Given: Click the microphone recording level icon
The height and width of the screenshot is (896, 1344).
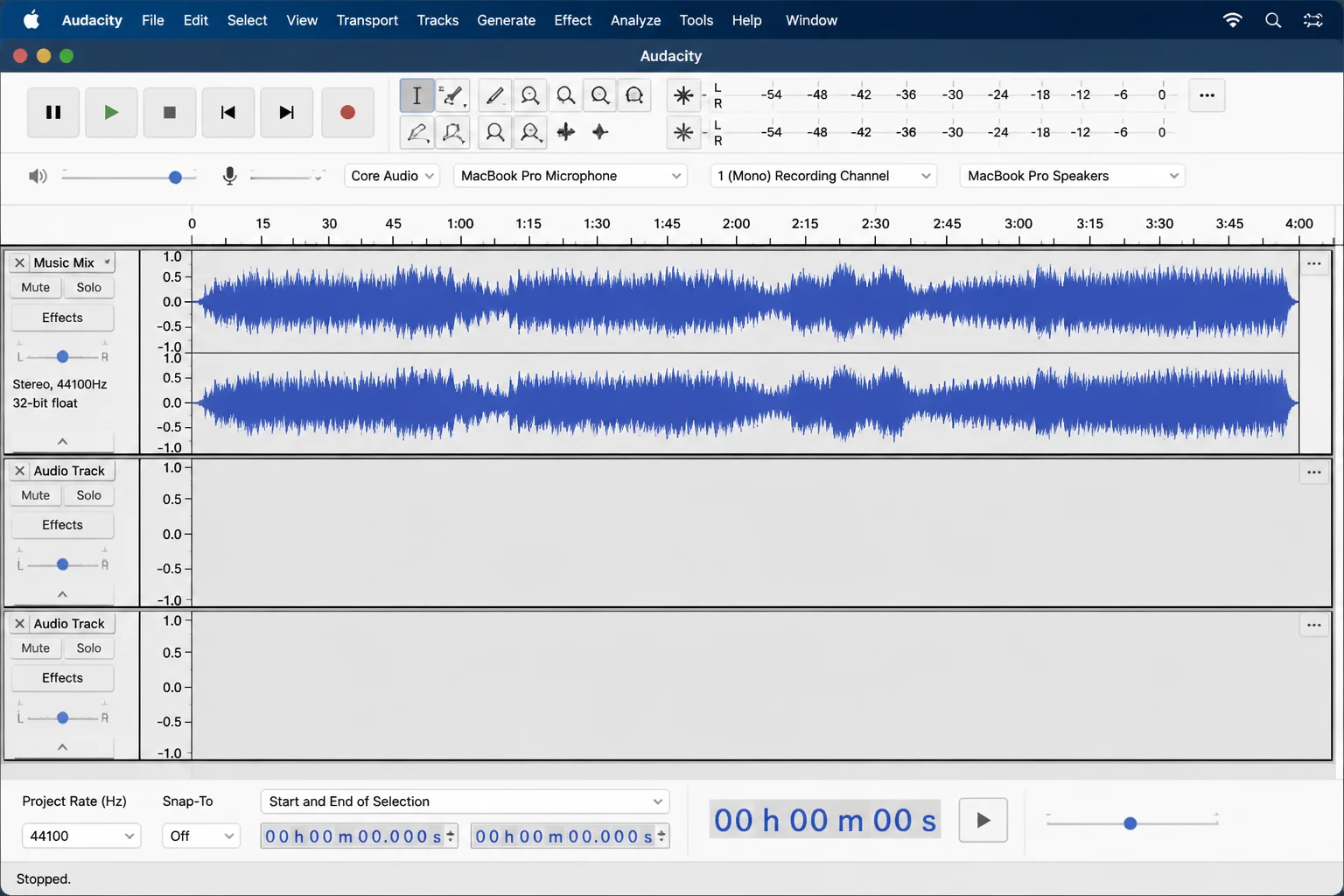Looking at the screenshot, I should tap(229, 176).
